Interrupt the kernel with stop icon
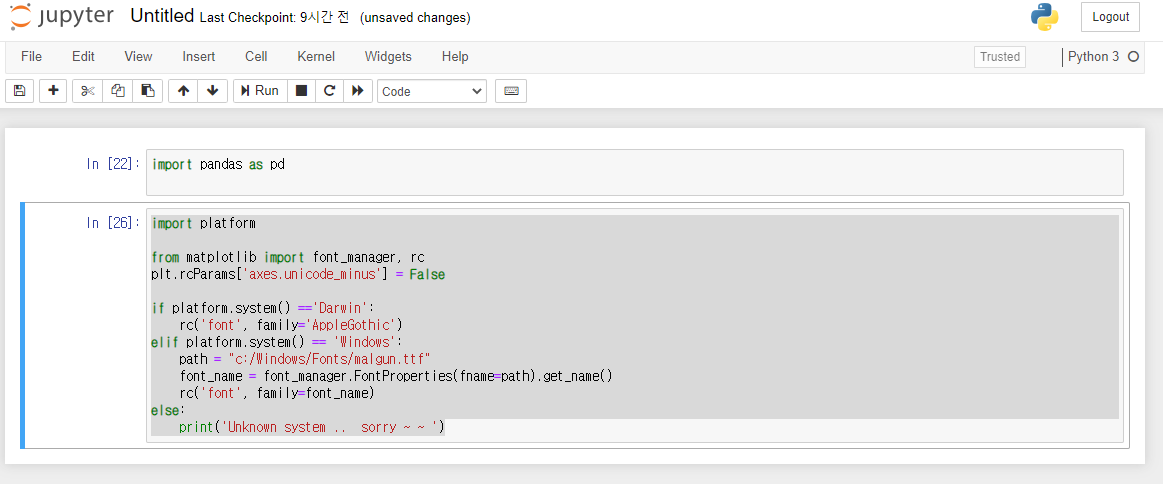The height and width of the screenshot is (484, 1163). [301, 91]
